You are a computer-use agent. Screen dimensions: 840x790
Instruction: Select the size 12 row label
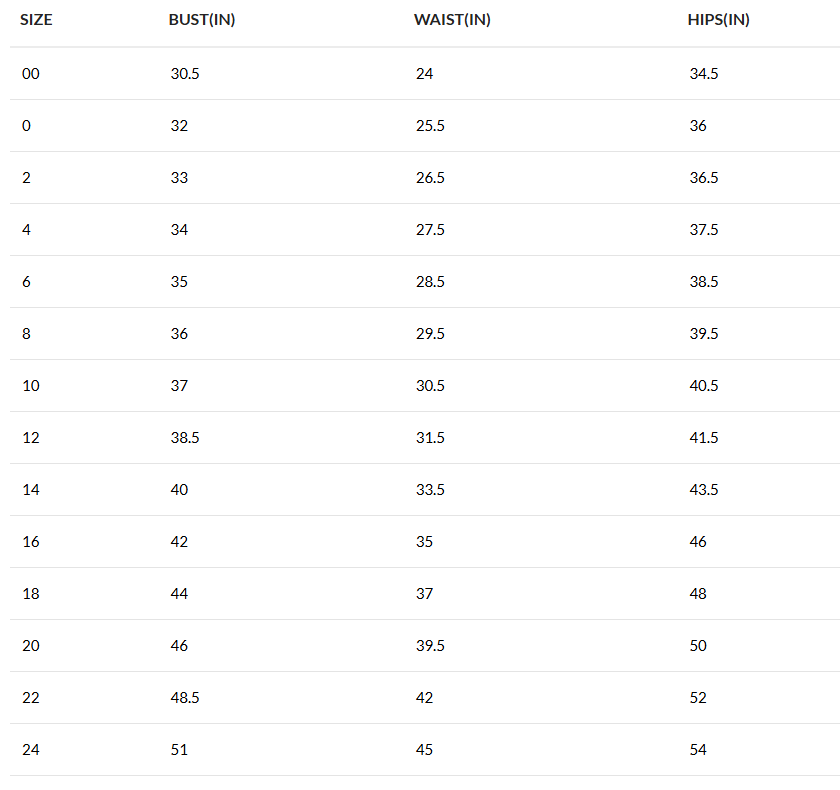31,438
